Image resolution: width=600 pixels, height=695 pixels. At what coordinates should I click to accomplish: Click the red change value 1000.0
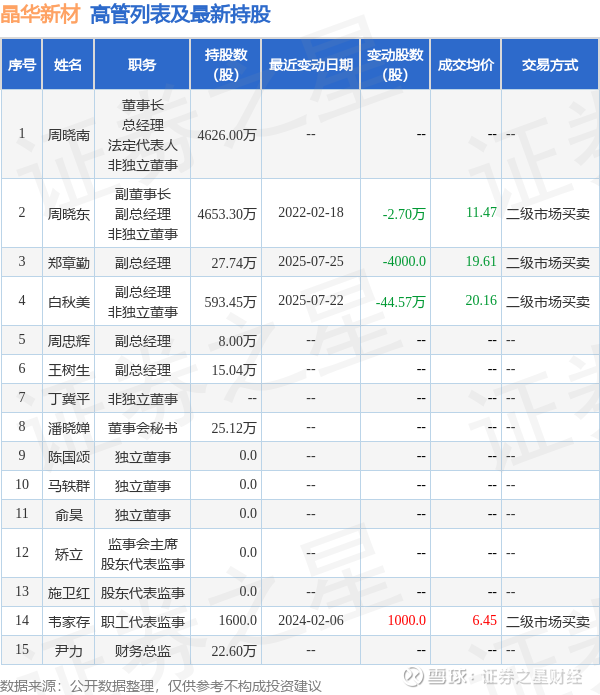(x=407, y=621)
